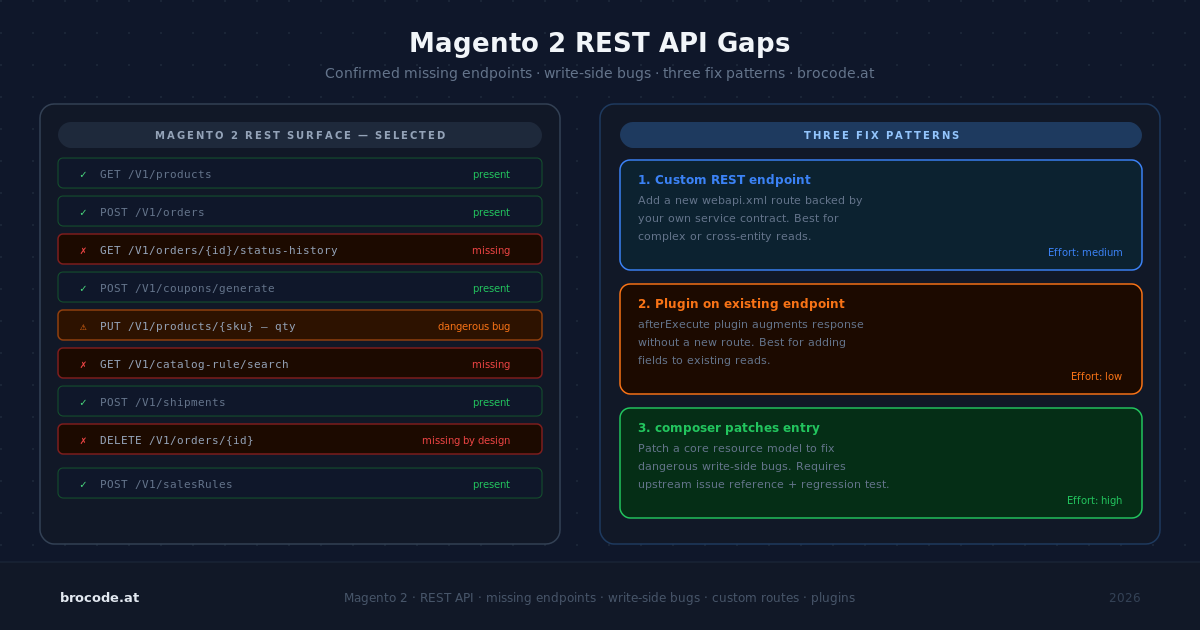1200x630 pixels.
Task: Click the warning triangle icon beside PUT products qty
Action: (x=83, y=326)
